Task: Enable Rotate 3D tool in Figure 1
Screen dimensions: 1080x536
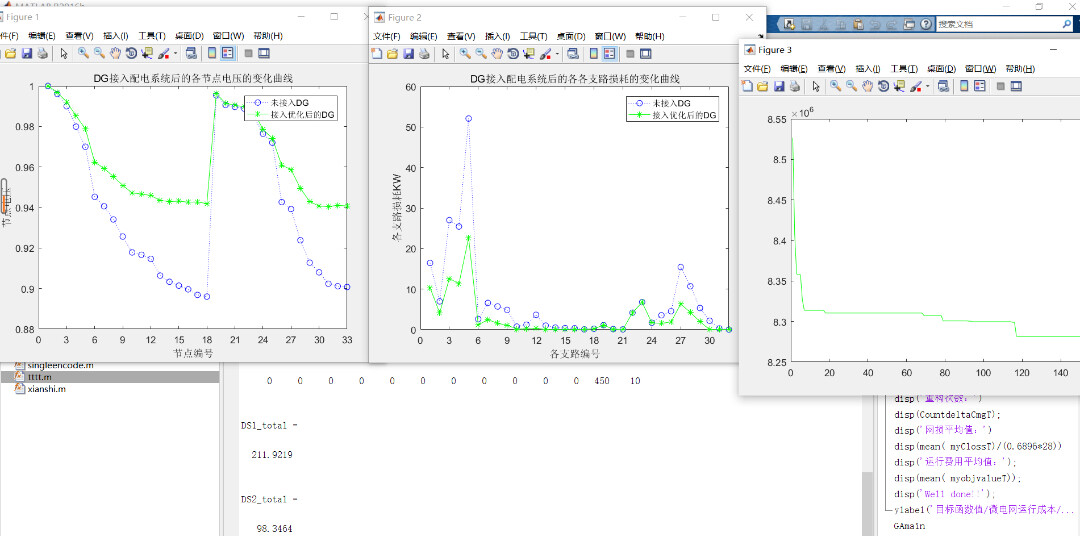Action: click(x=131, y=53)
